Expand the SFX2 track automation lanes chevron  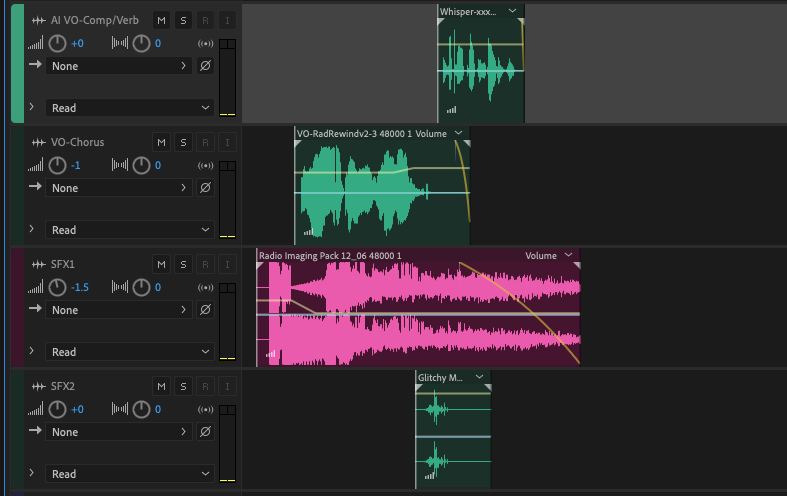32,473
